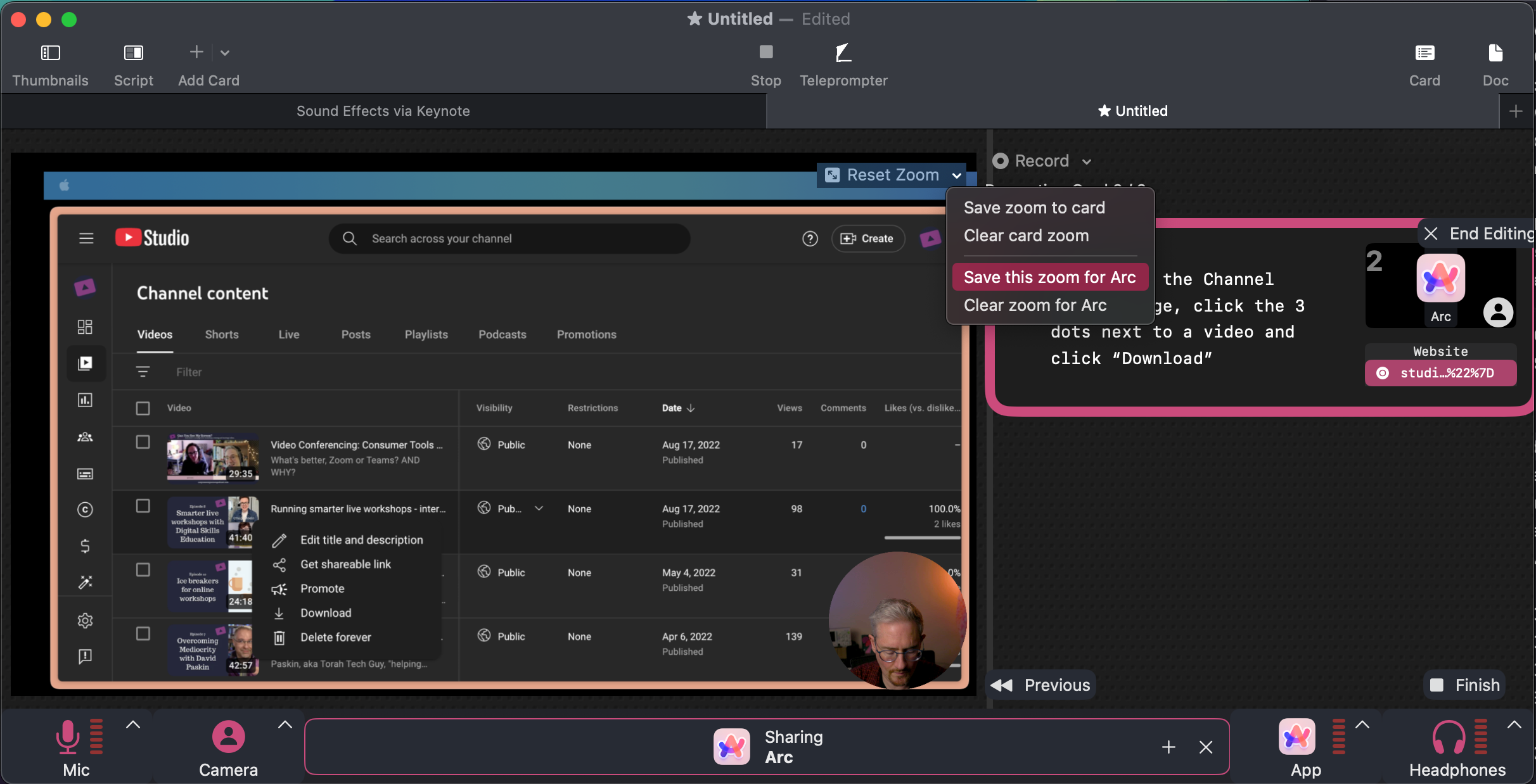Image resolution: width=1536 pixels, height=784 pixels.
Task: Open the Teleprompter tool
Action: point(843,53)
